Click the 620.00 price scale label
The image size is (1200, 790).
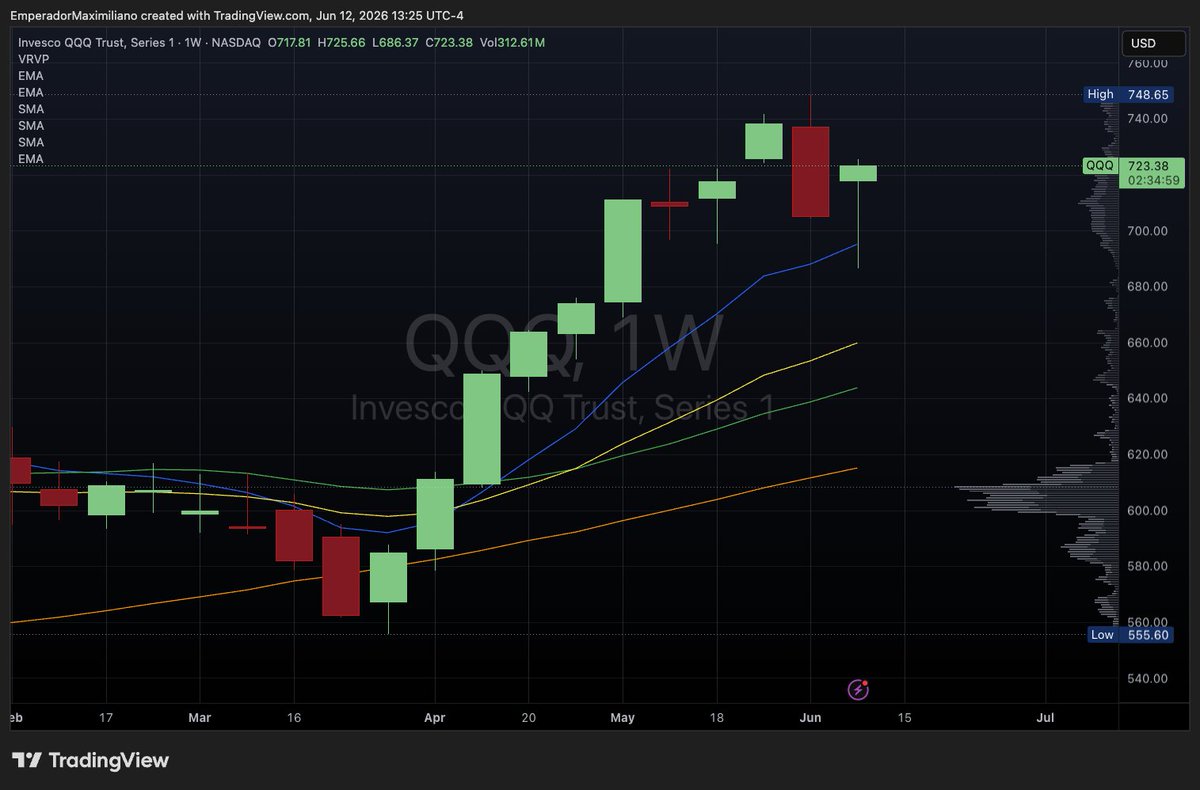tap(1147, 454)
